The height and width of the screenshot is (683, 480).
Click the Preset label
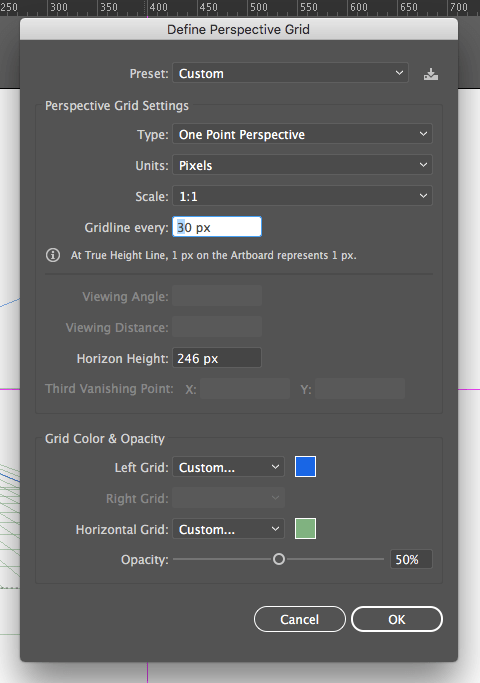[x=149, y=74]
